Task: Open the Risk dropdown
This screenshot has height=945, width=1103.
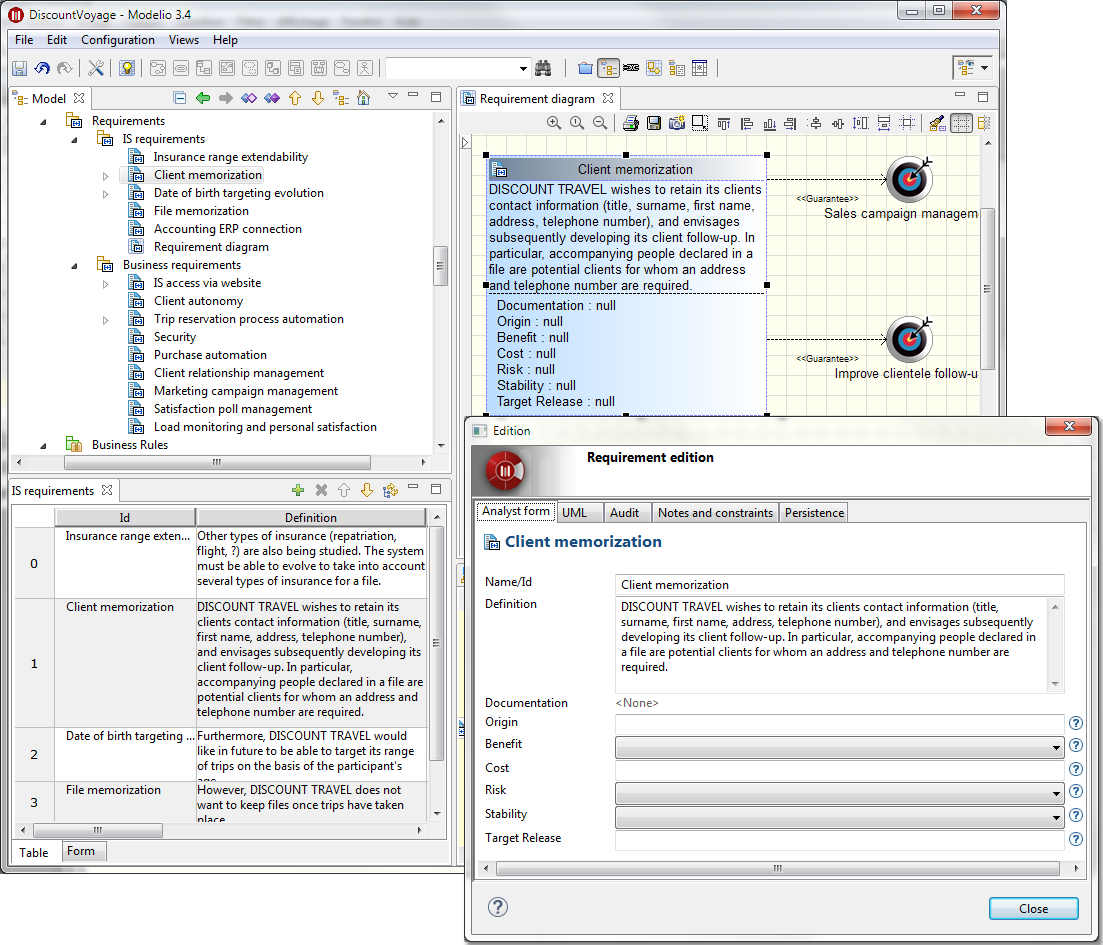Action: (839, 793)
